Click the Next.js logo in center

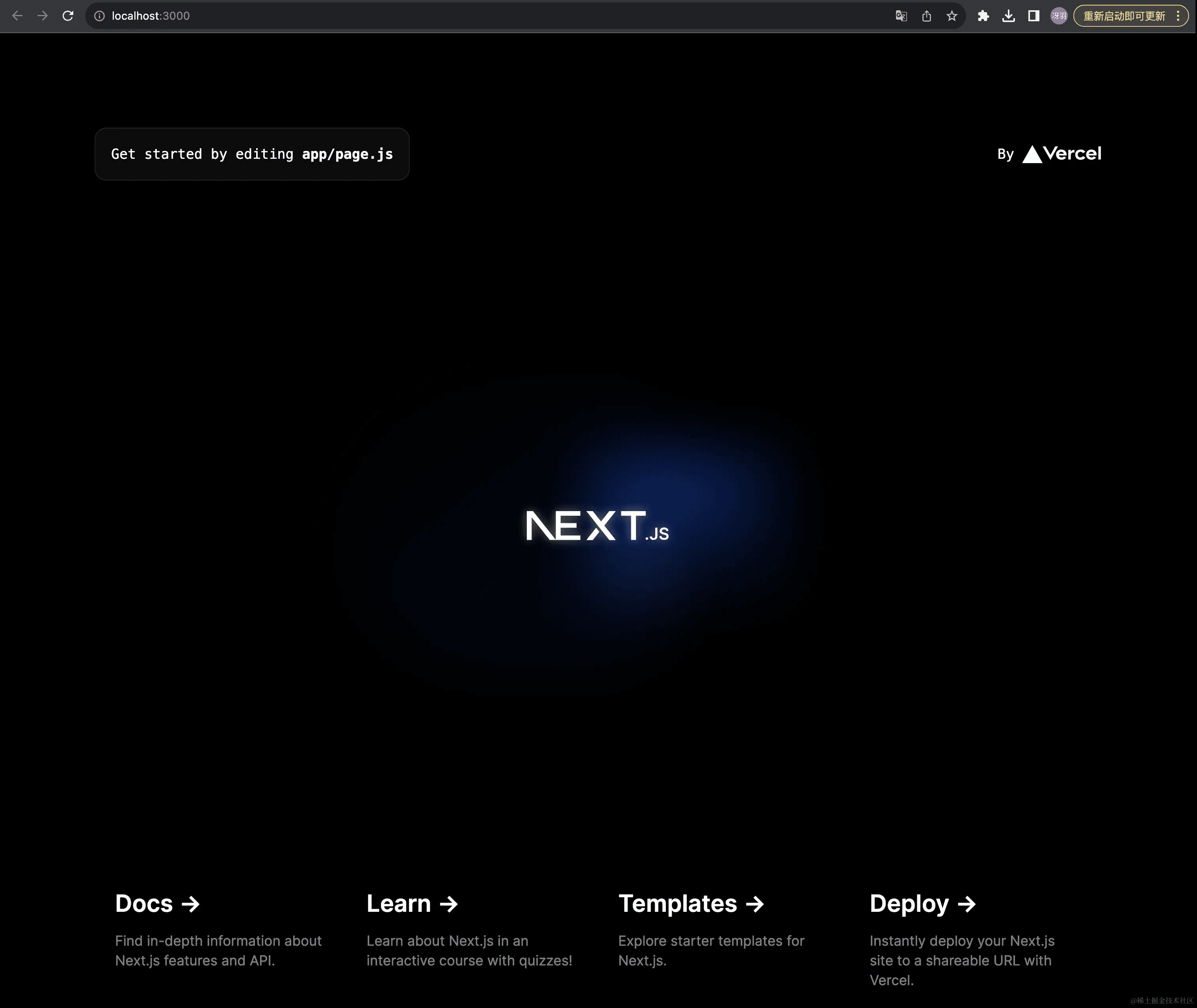(x=597, y=526)
